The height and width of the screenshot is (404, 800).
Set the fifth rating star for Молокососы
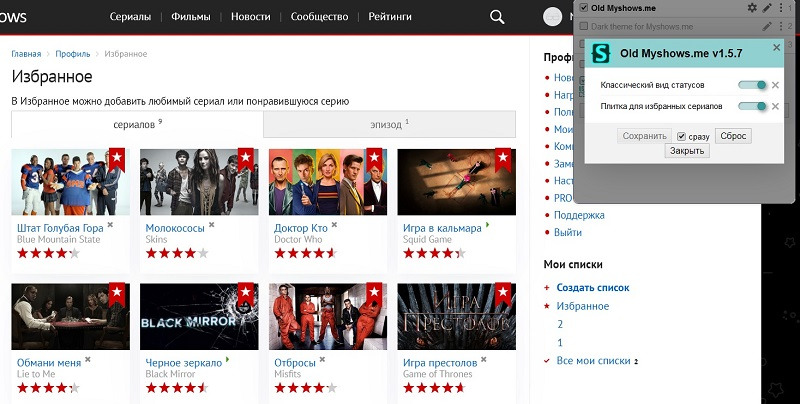(x=203, y=253)
